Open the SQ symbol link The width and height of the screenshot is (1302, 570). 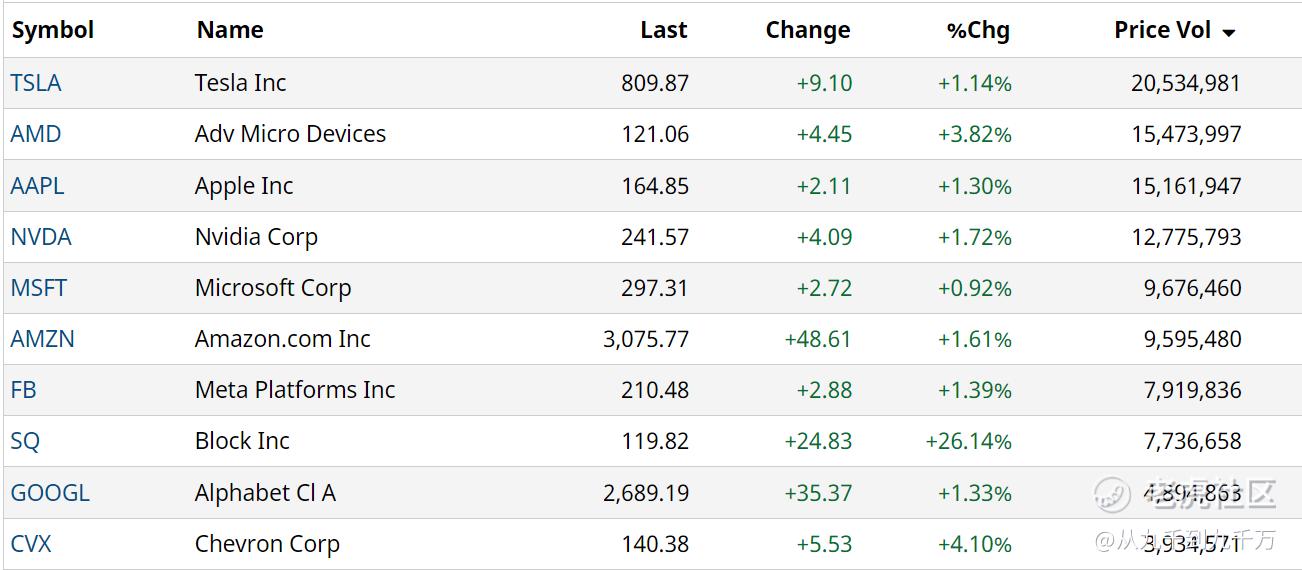26,441
